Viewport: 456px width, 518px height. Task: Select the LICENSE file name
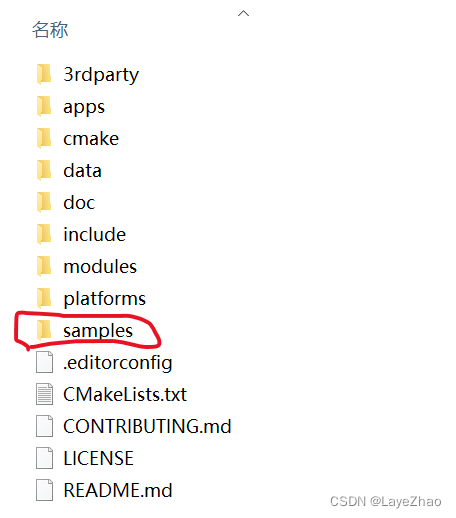(99, 458)
